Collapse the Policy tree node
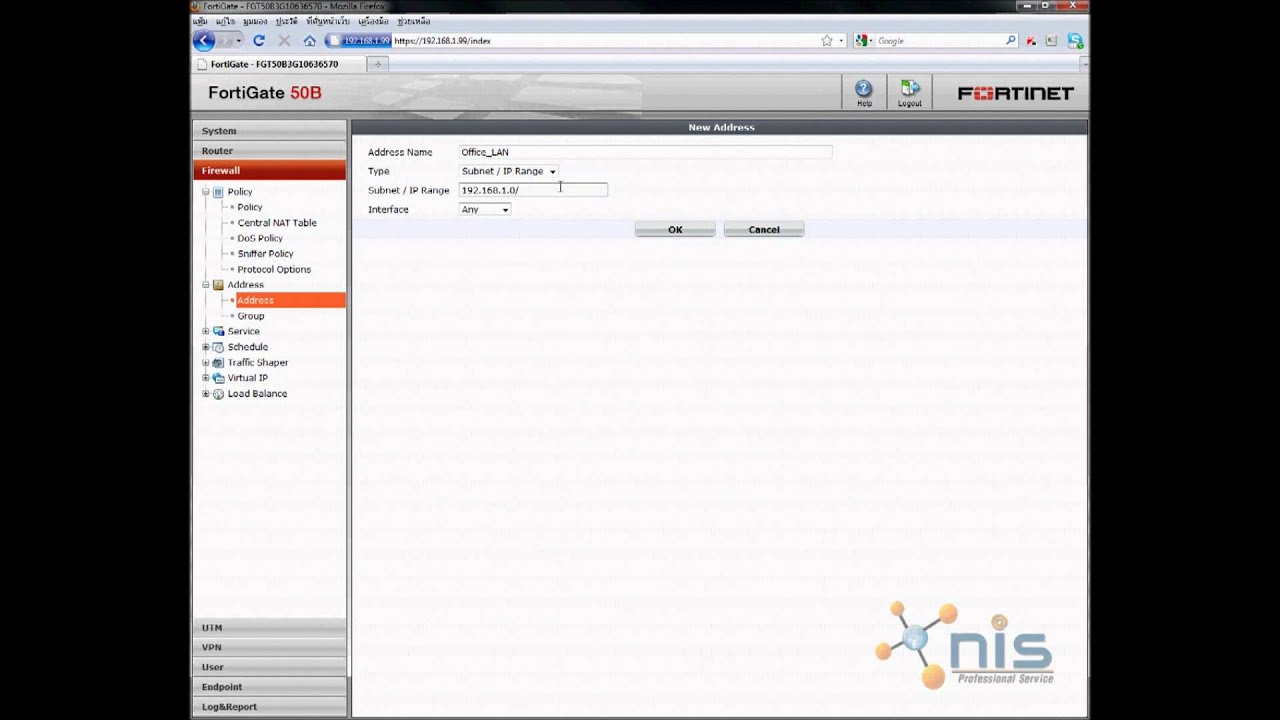This screenshot has width=1280, height=720. (x=206, y=192)
